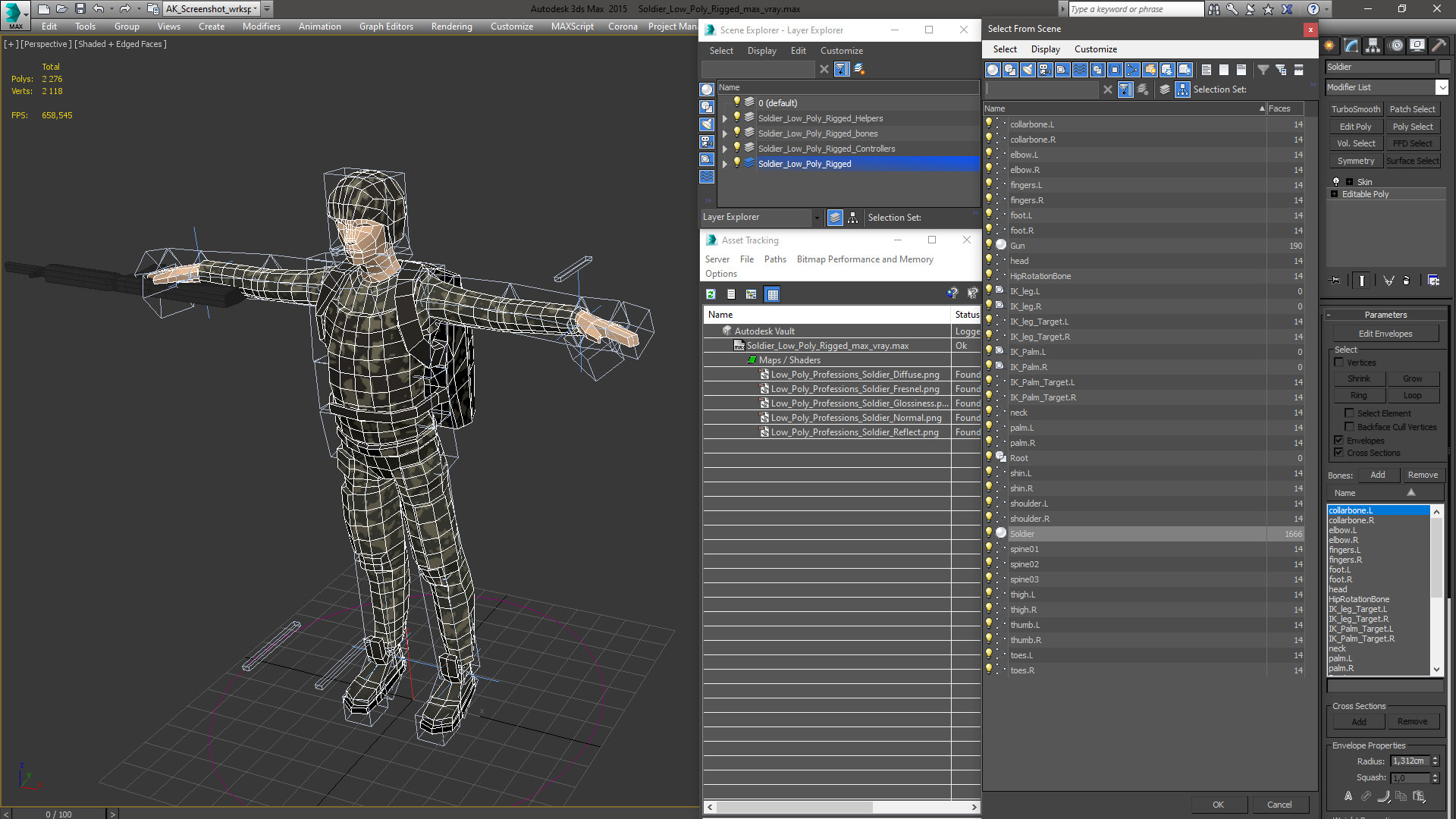This screenshot has height=819, width=1456.
Task: Expand Soldier_Low_Poly_Rigged_bones layer
Action: pyautogui.click(x=725, y=133)
